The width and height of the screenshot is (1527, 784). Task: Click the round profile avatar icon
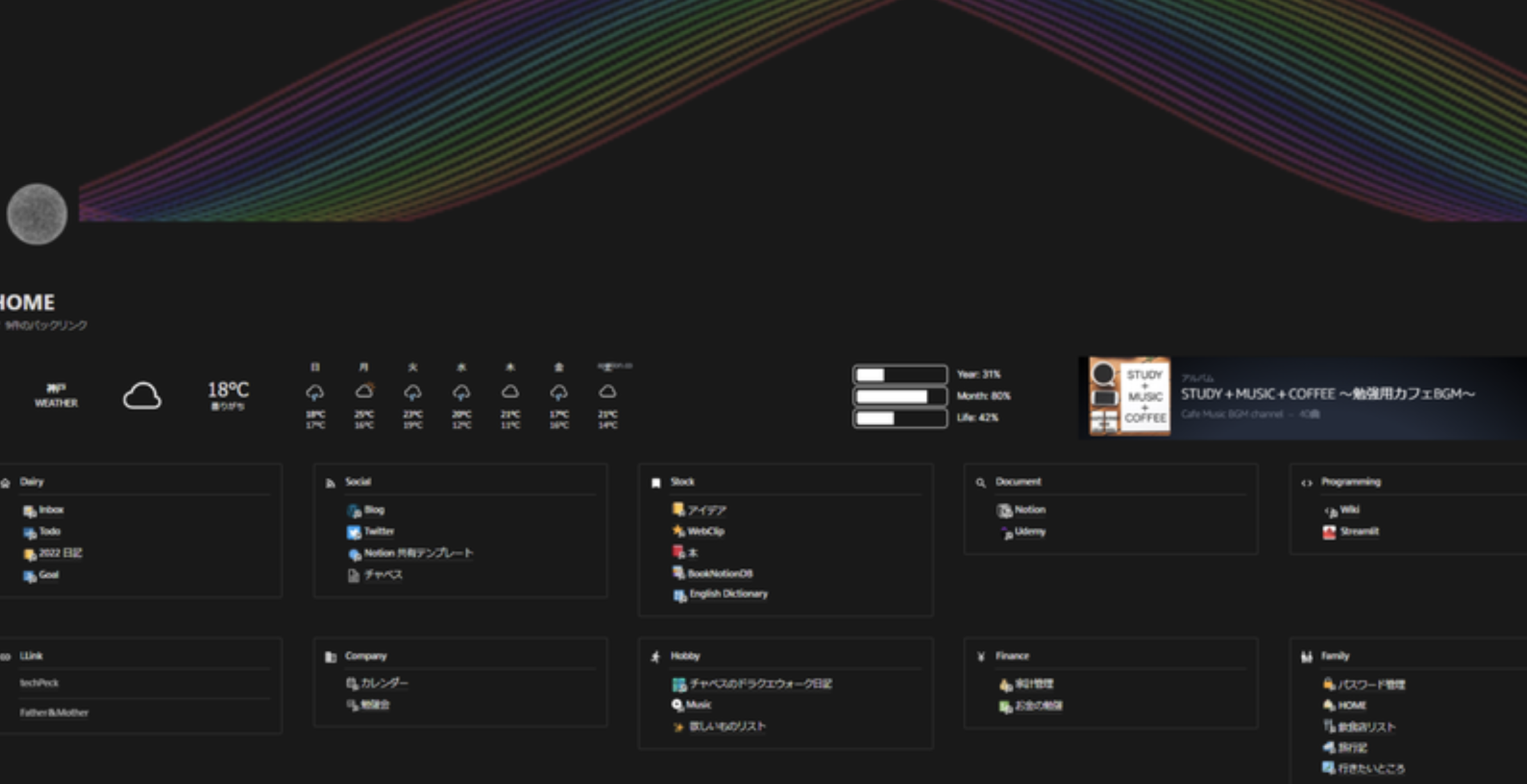click(37, 215)
